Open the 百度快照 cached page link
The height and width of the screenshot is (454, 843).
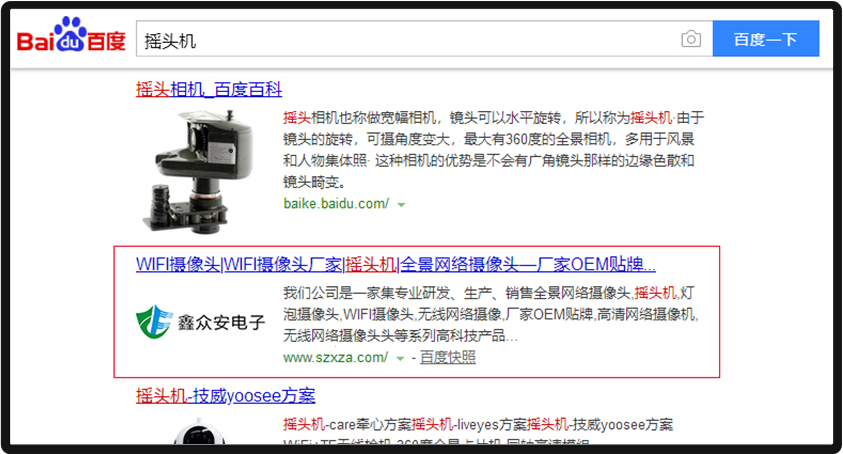pyautogui.click(x=447, y=357)
